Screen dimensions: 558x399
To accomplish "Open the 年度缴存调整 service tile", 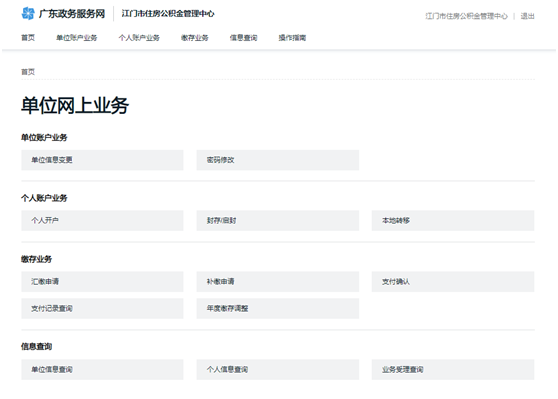I will [278, 308].
